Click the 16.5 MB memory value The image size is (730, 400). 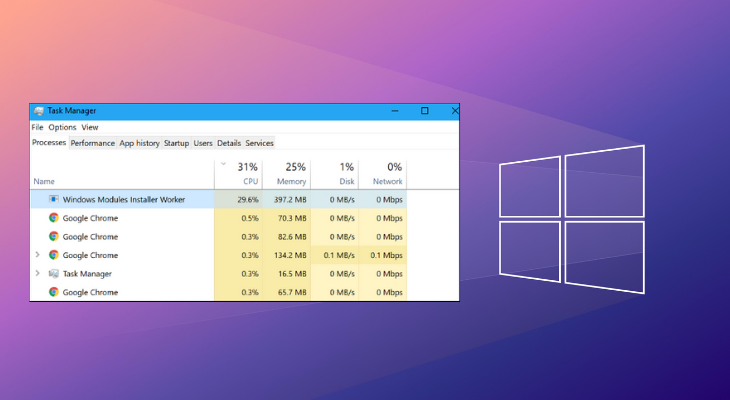292,274
